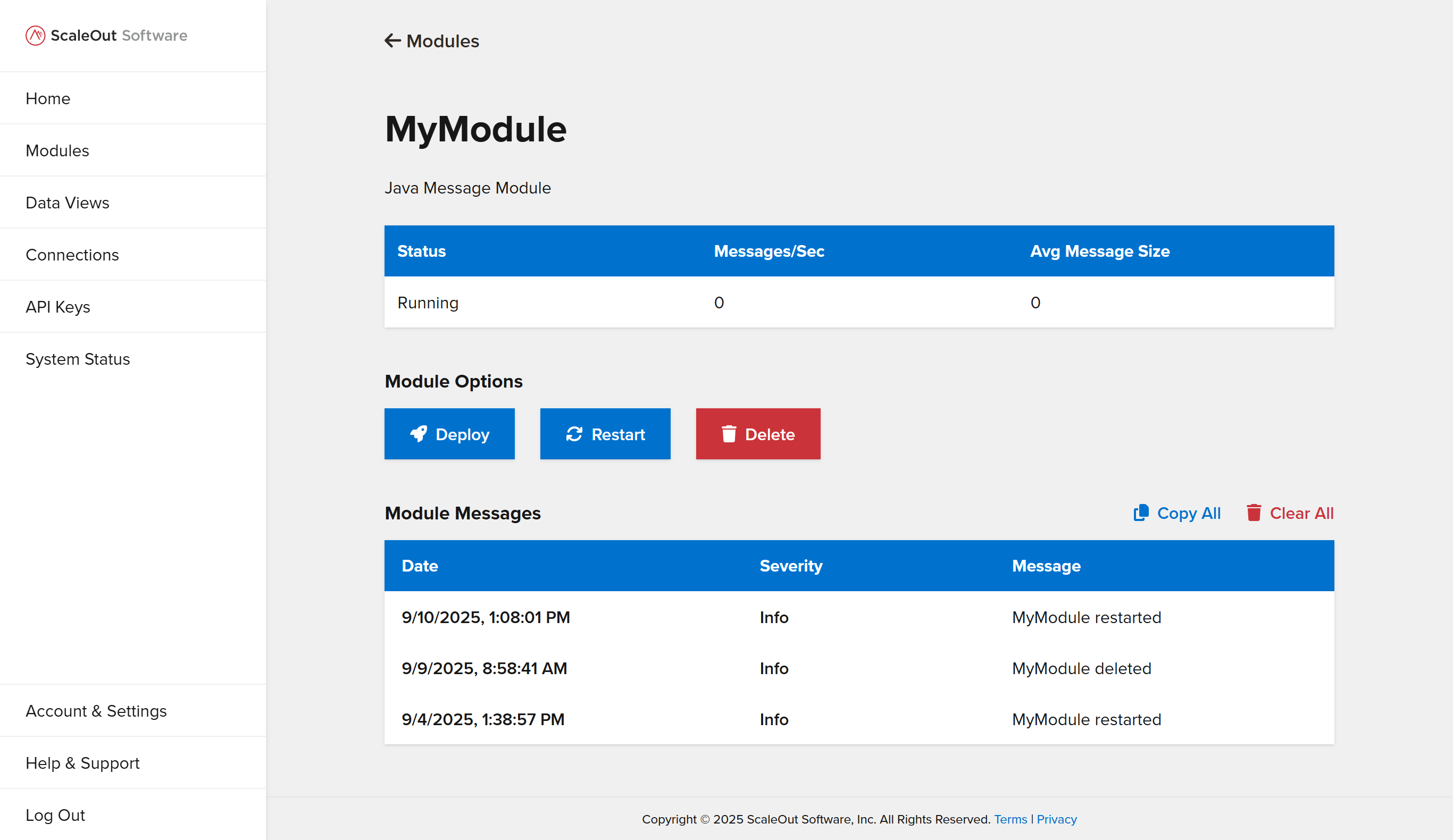
Task: Click the copy icon next to Copy All
Action: [1141, 513]
